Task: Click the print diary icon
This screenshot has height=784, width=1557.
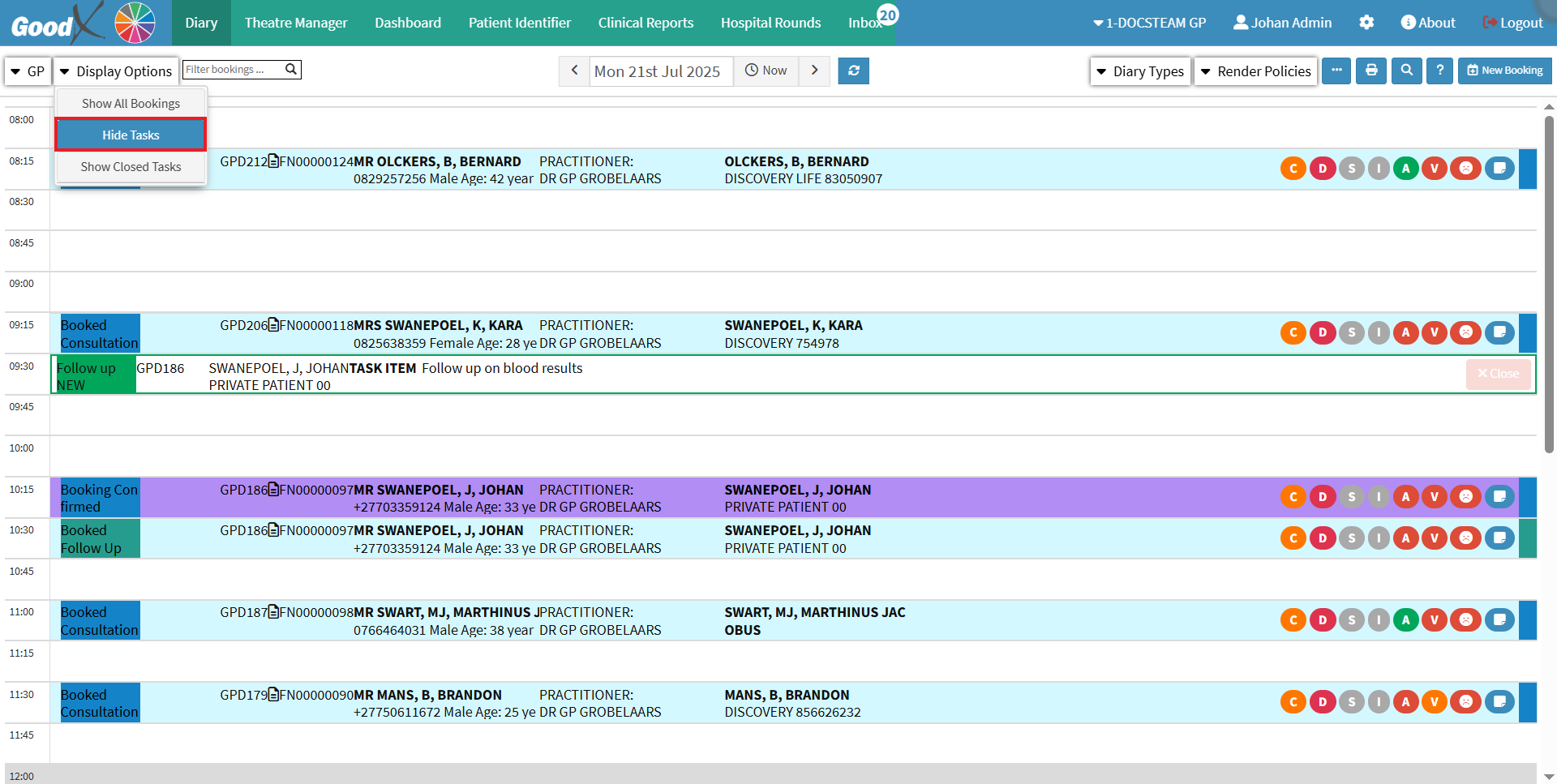Action: (x=1371, y=71)
